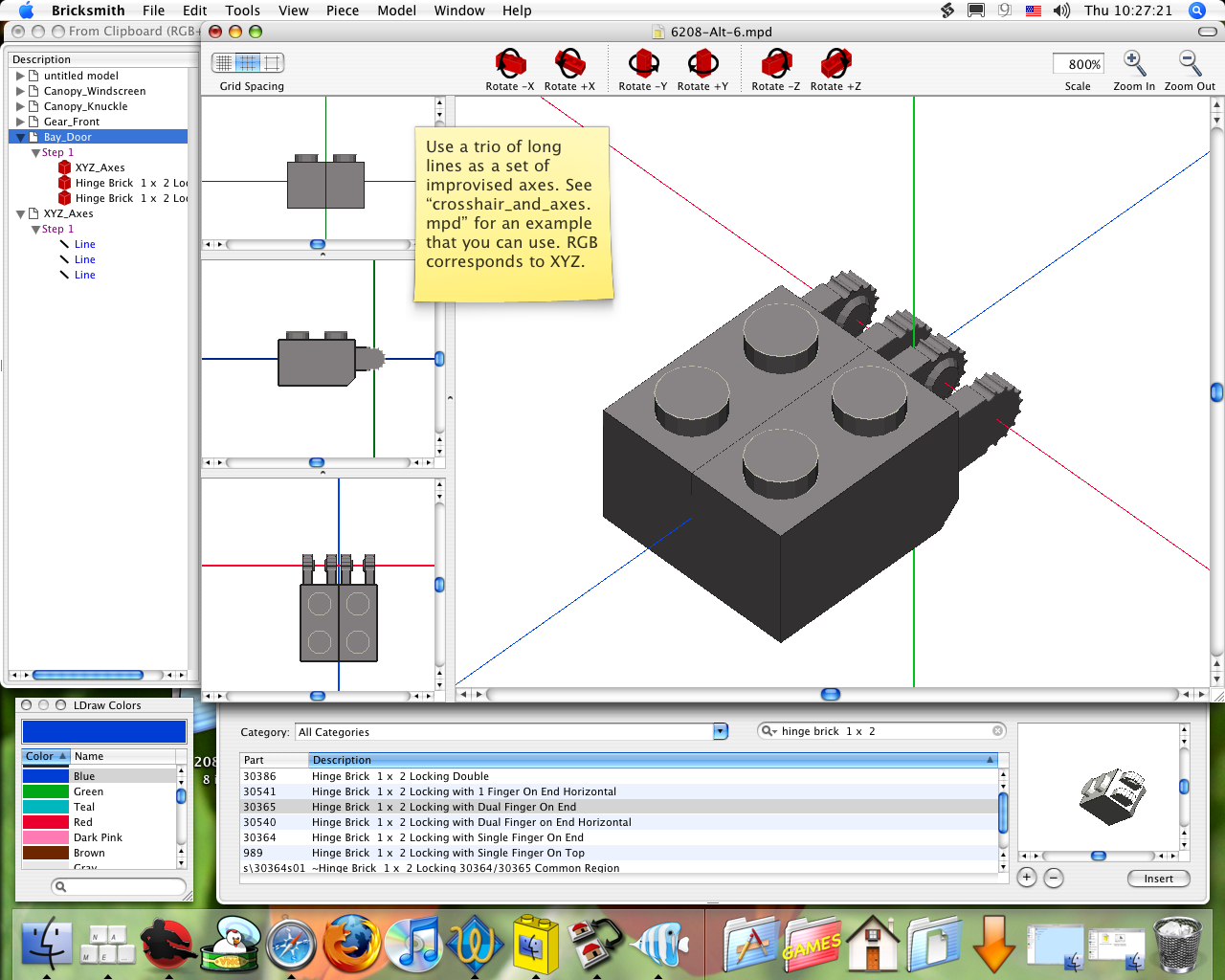Screen dimensions: 1225x980
Task: Expand the Canopy_Windscreen model
Action: [x=21, y=92]
